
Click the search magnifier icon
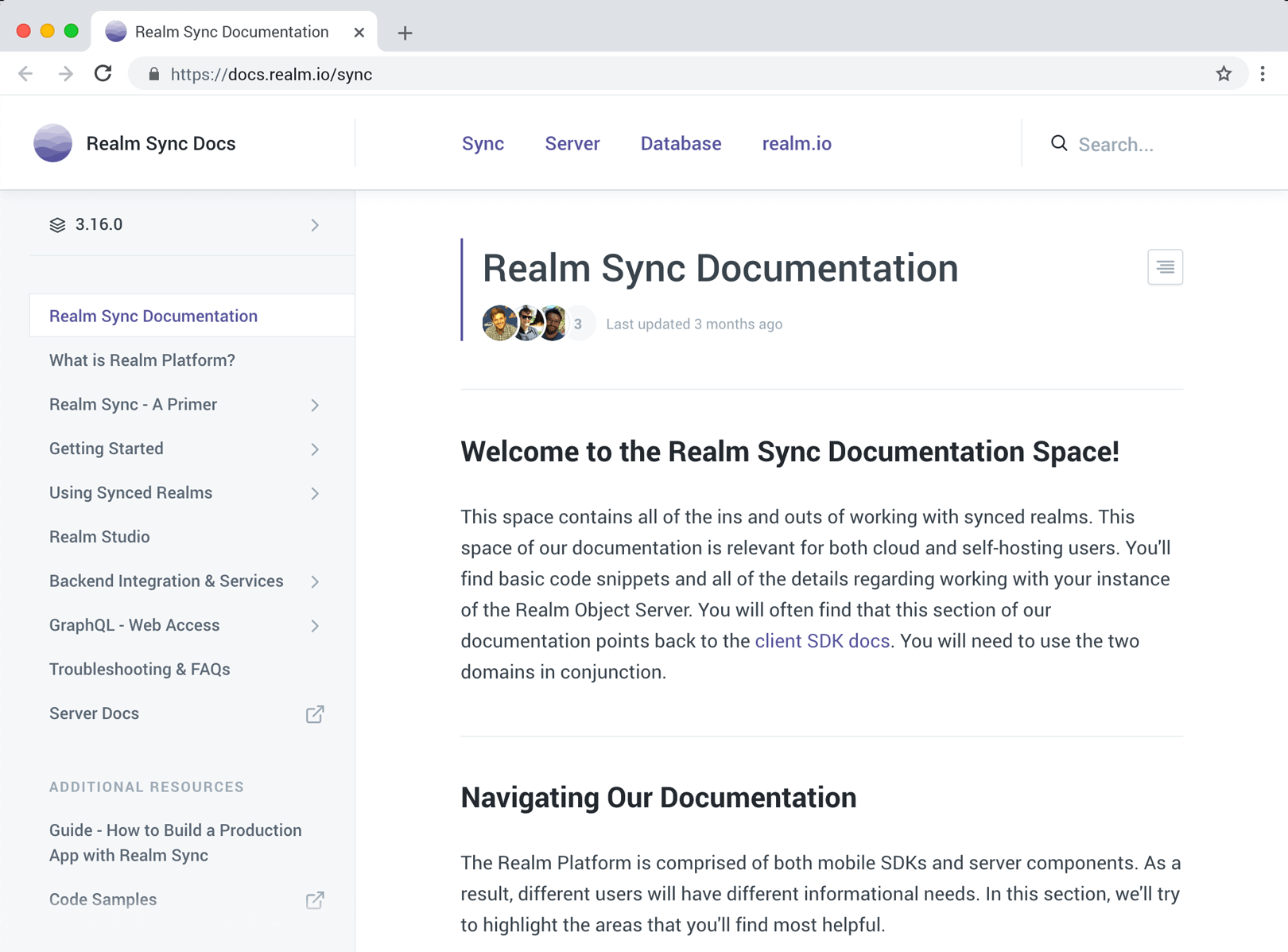pos(1059,143)
